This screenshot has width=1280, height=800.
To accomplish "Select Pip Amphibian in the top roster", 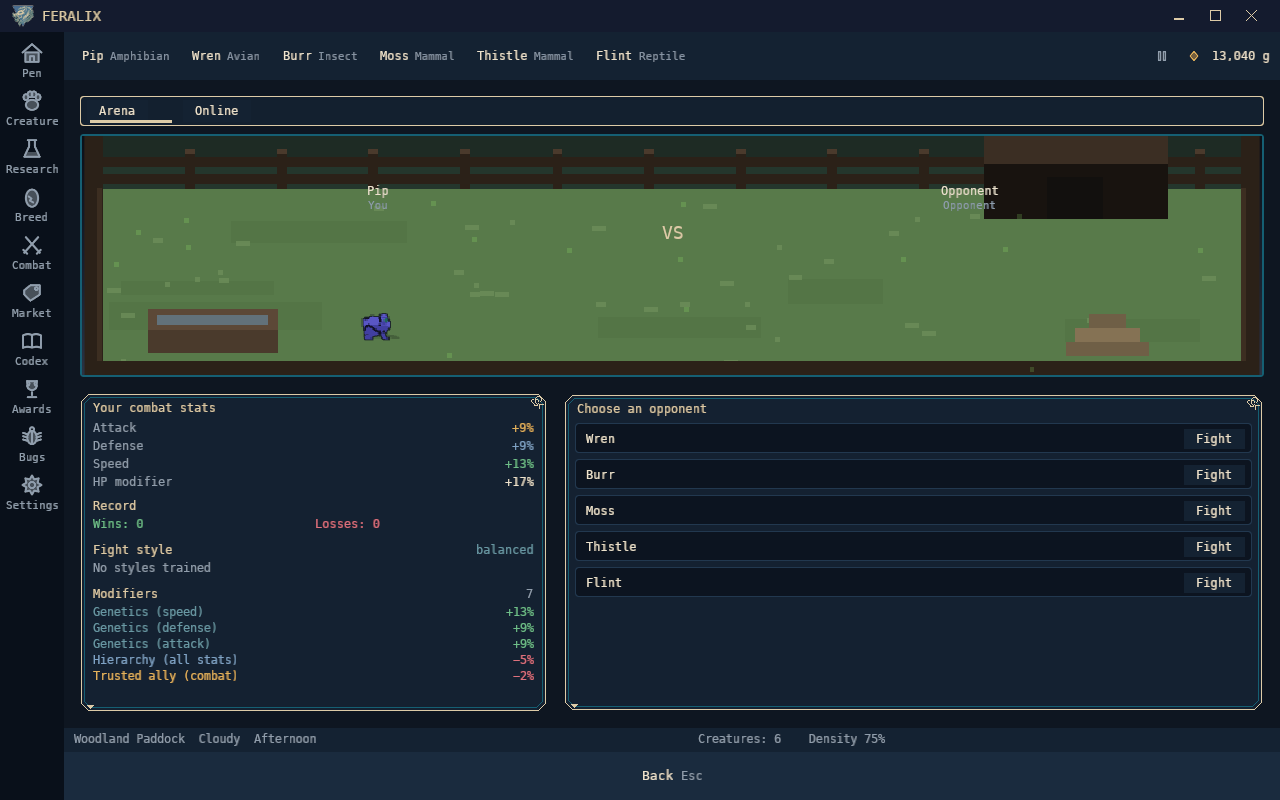I will pos(126,56).
